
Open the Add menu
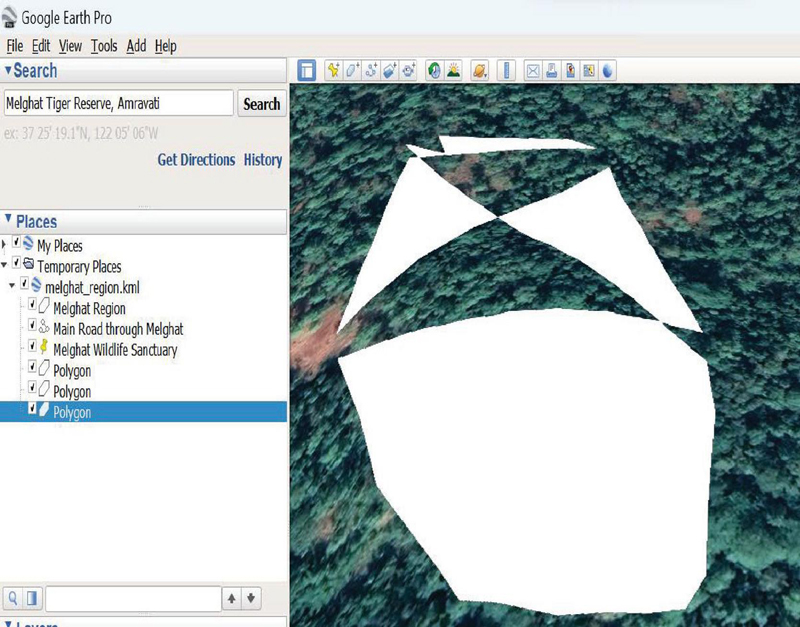point(136,46)
